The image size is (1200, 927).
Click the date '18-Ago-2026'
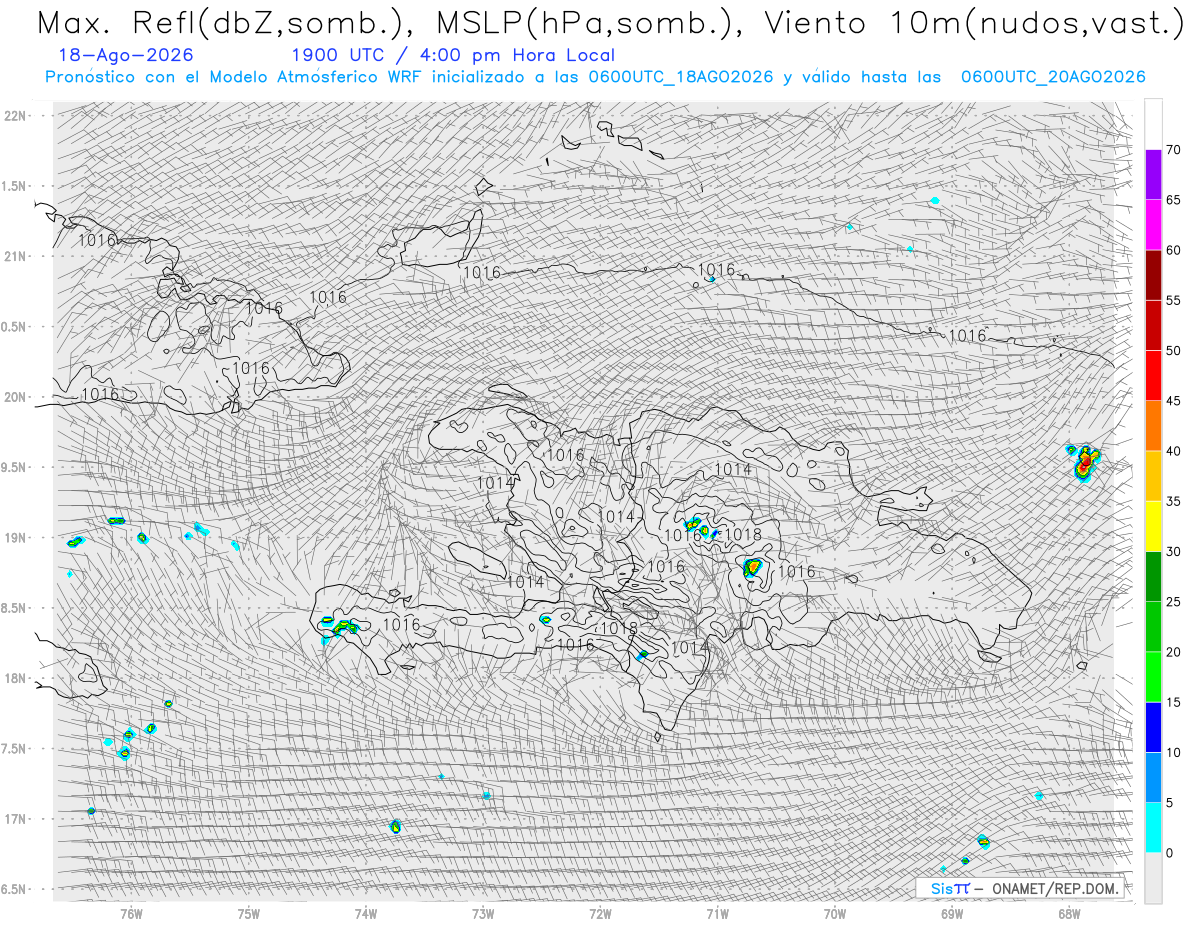coord(126,55)
